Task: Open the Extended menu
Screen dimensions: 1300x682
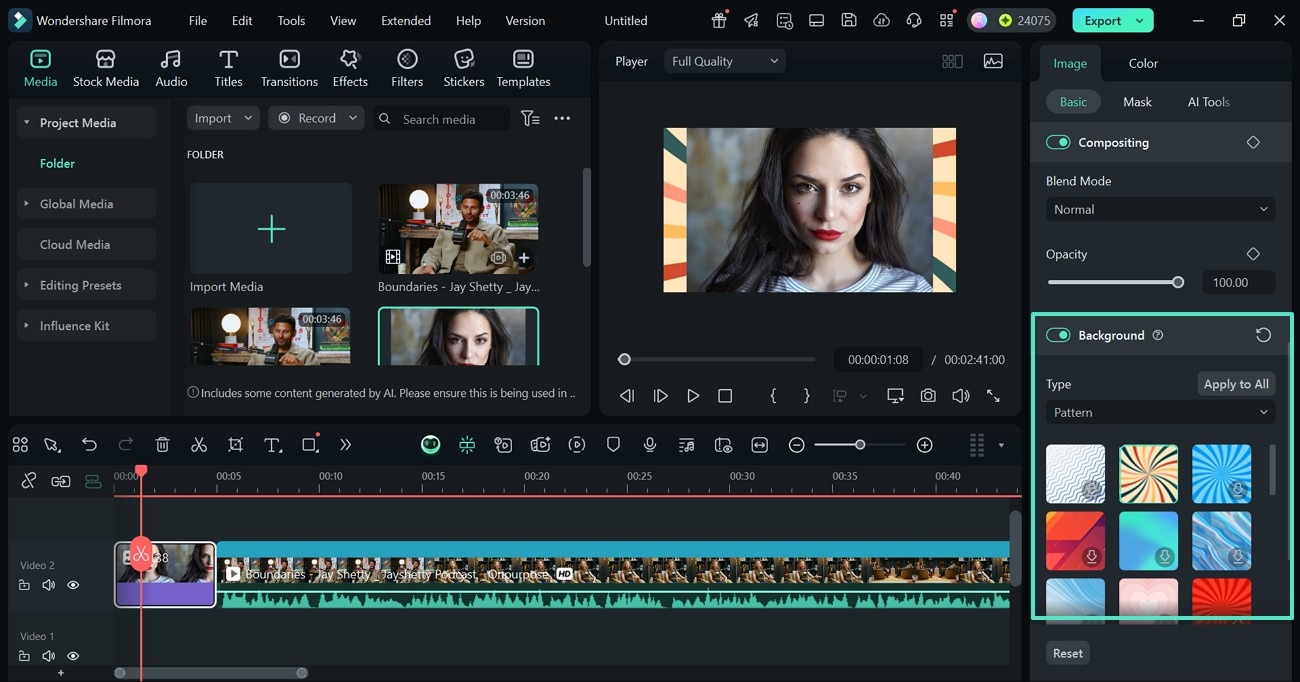Action: 406,20
